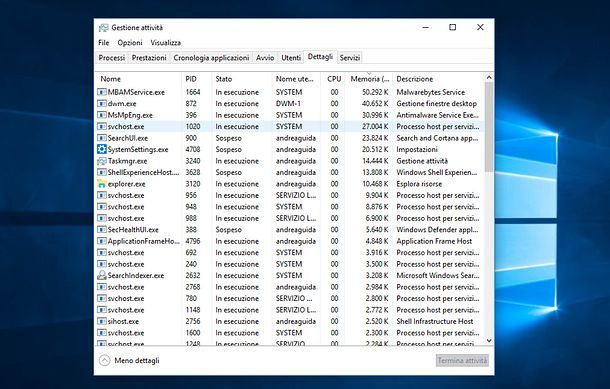Click the MsMpEng.exe process icon
Screen dimensions: 610x389
[x=102, y=115]
